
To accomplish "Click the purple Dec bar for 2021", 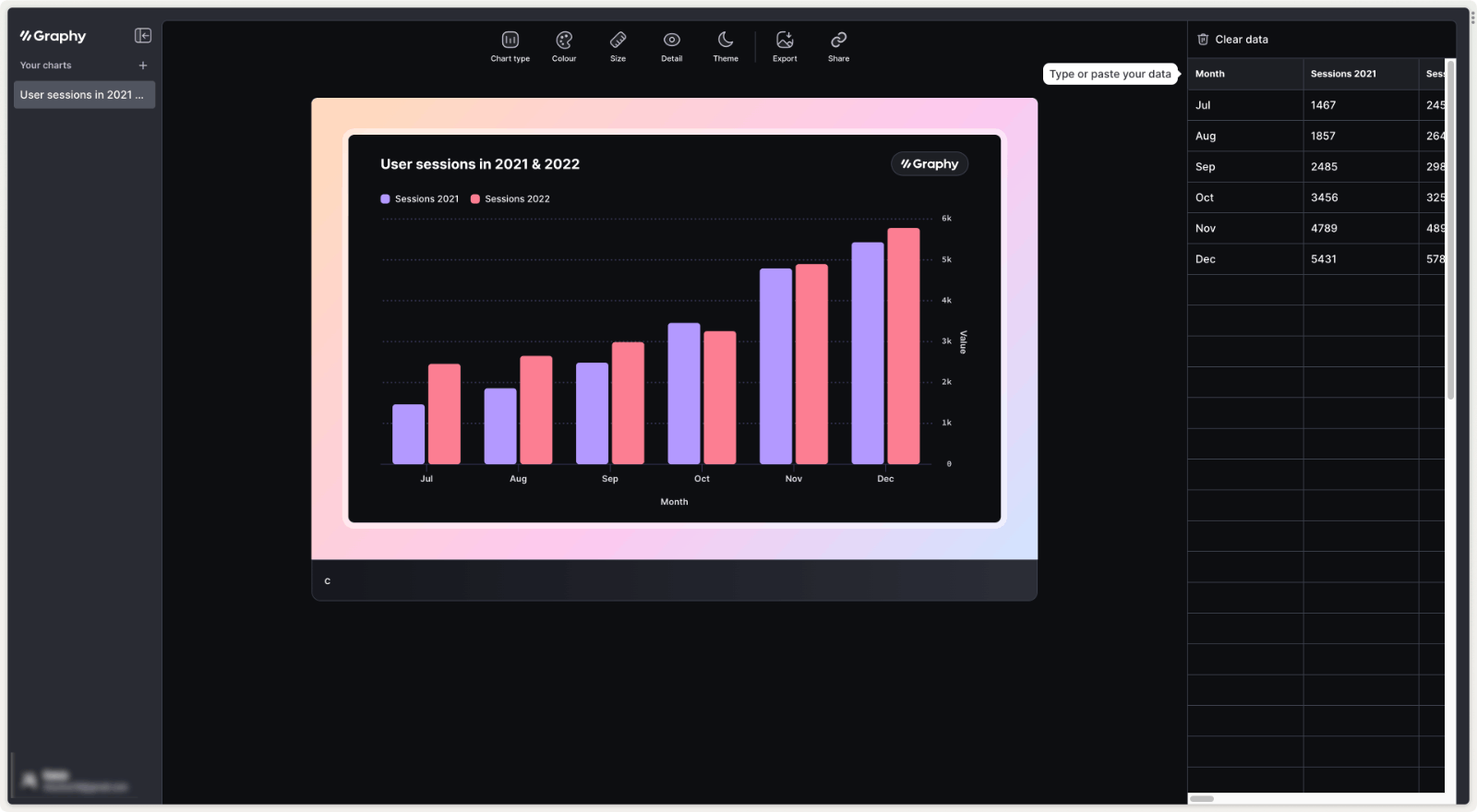I will pyautogui.click(x=867, y=353).
